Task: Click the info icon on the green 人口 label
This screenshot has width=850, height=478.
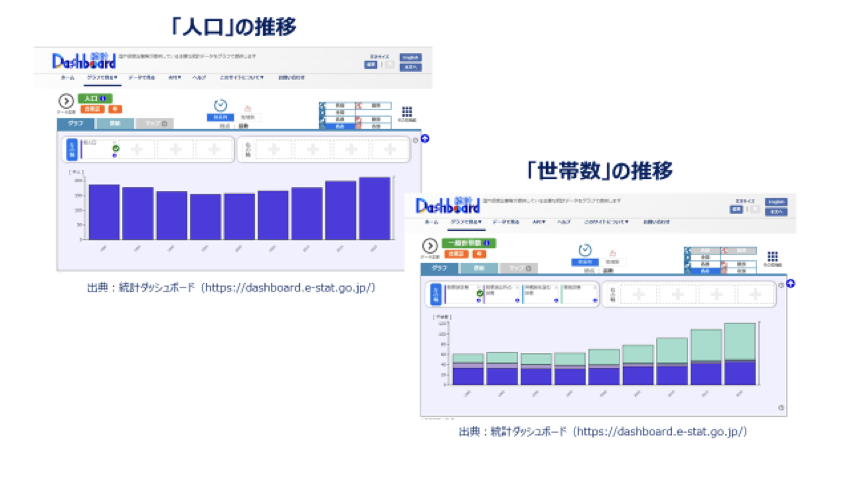Action: (x=105, y=99)
